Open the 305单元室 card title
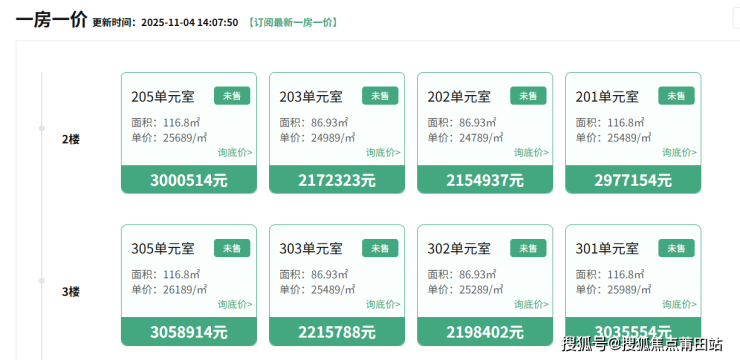Viewport: 740px width, 360px height. (x=163, y=249)
